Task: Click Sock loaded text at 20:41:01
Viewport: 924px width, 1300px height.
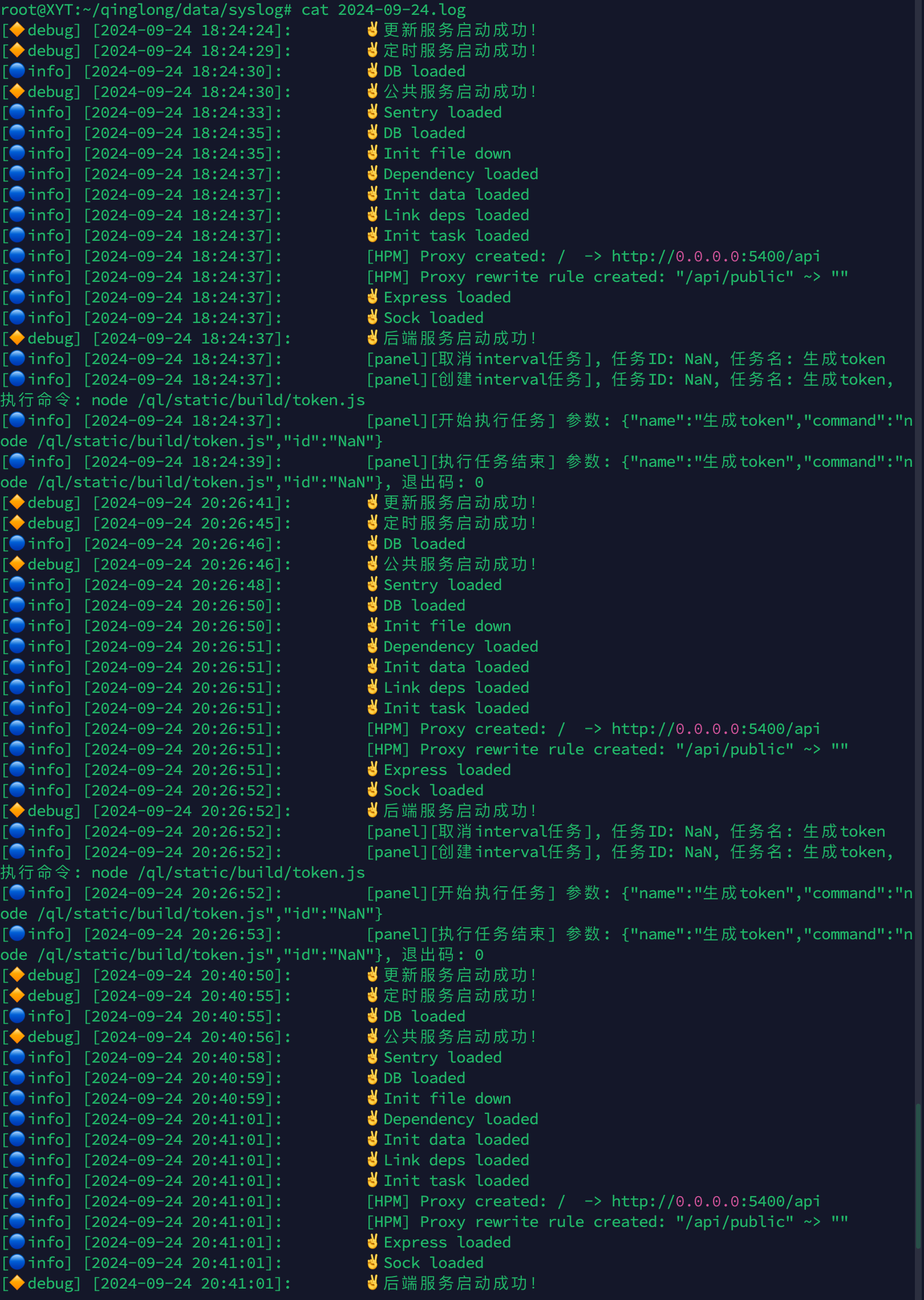Action: [x=433, y=1263]
